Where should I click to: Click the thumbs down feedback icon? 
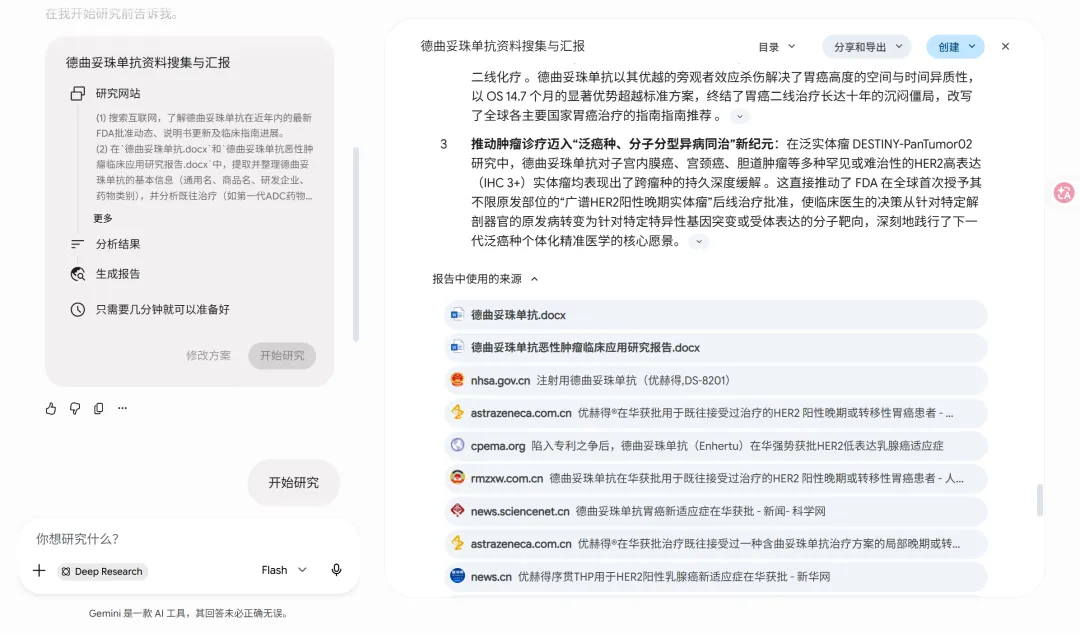click(x=75, y=408)
